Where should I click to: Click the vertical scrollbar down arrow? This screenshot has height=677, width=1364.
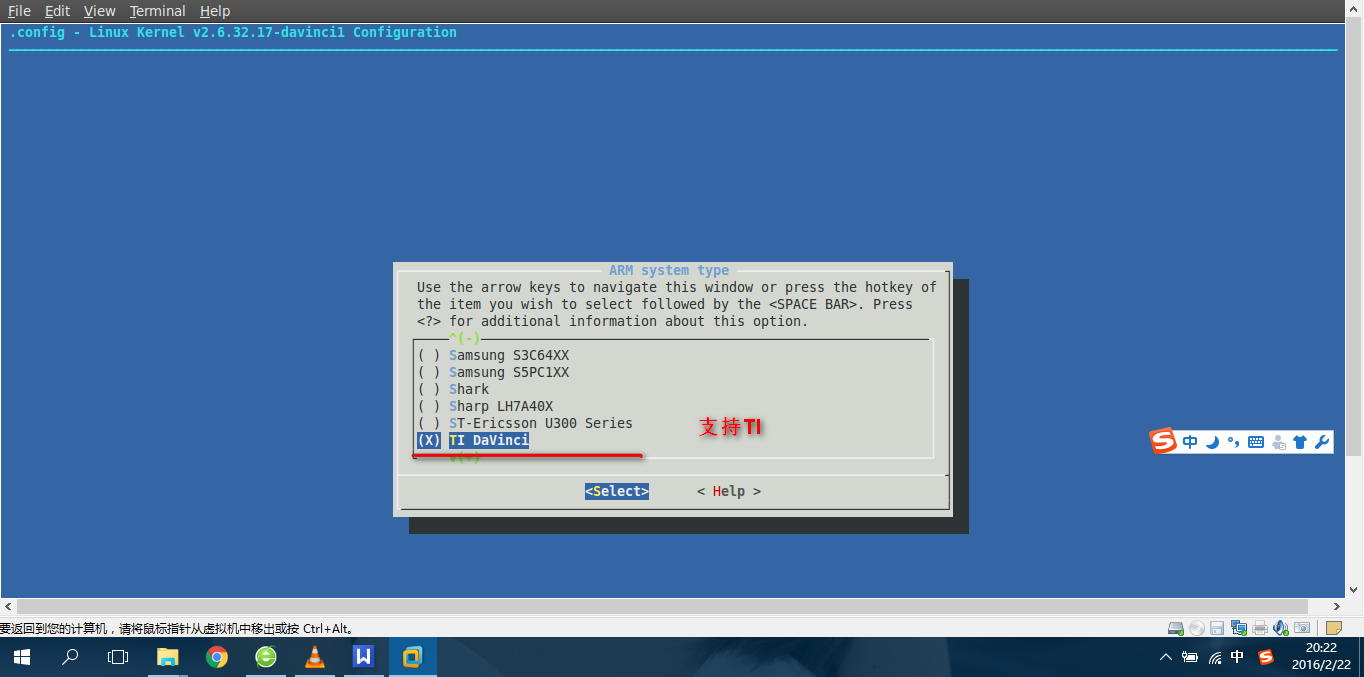point(1356,591)
